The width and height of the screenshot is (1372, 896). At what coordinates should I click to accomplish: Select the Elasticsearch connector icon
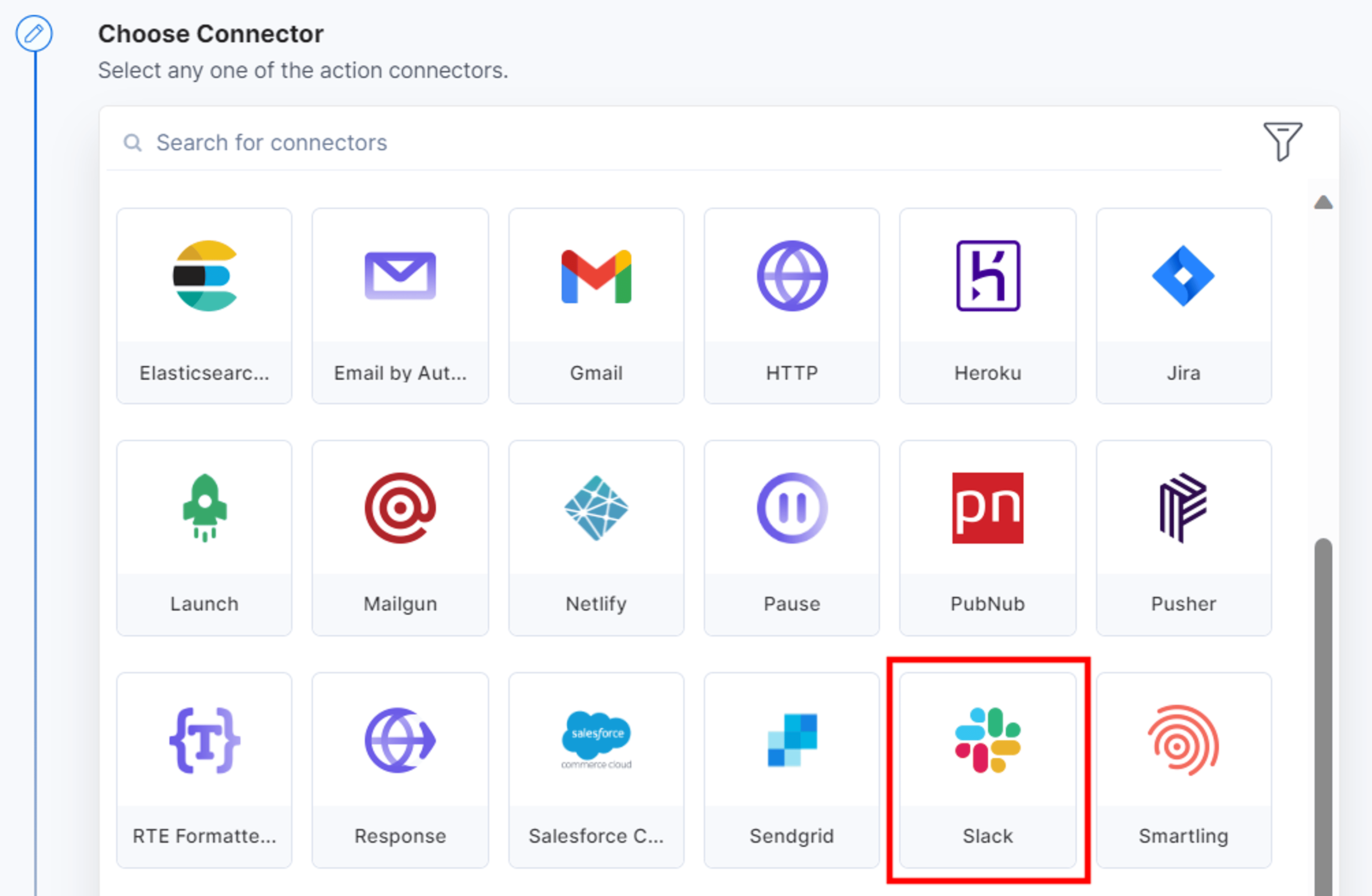pyautogui.click(x=205, y=275)
